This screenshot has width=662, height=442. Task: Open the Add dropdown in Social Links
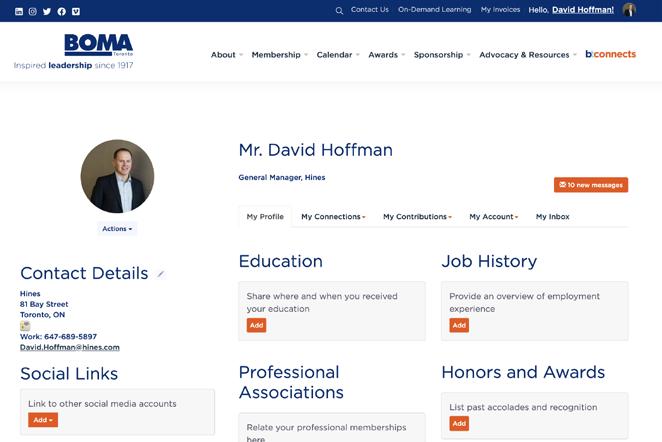point(43,420)
